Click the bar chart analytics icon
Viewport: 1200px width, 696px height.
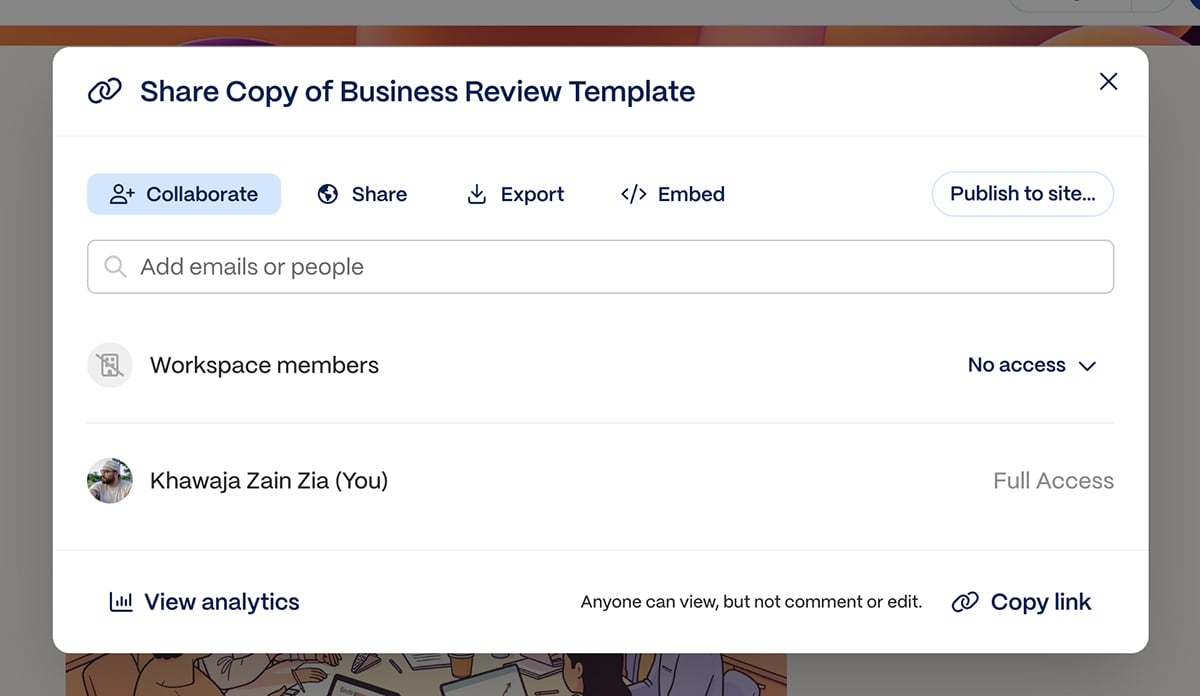(x=121, y=602)
